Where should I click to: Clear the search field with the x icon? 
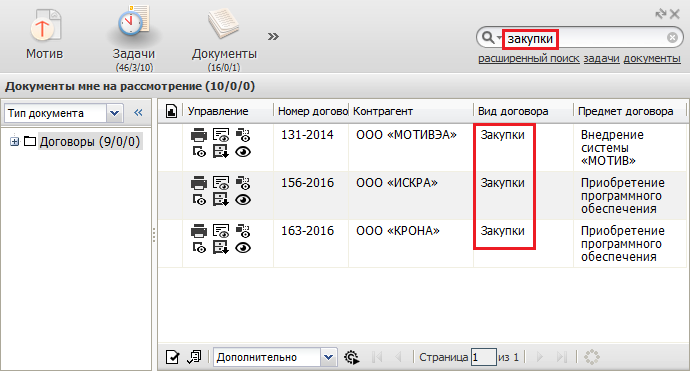click(x=672, y=38)
